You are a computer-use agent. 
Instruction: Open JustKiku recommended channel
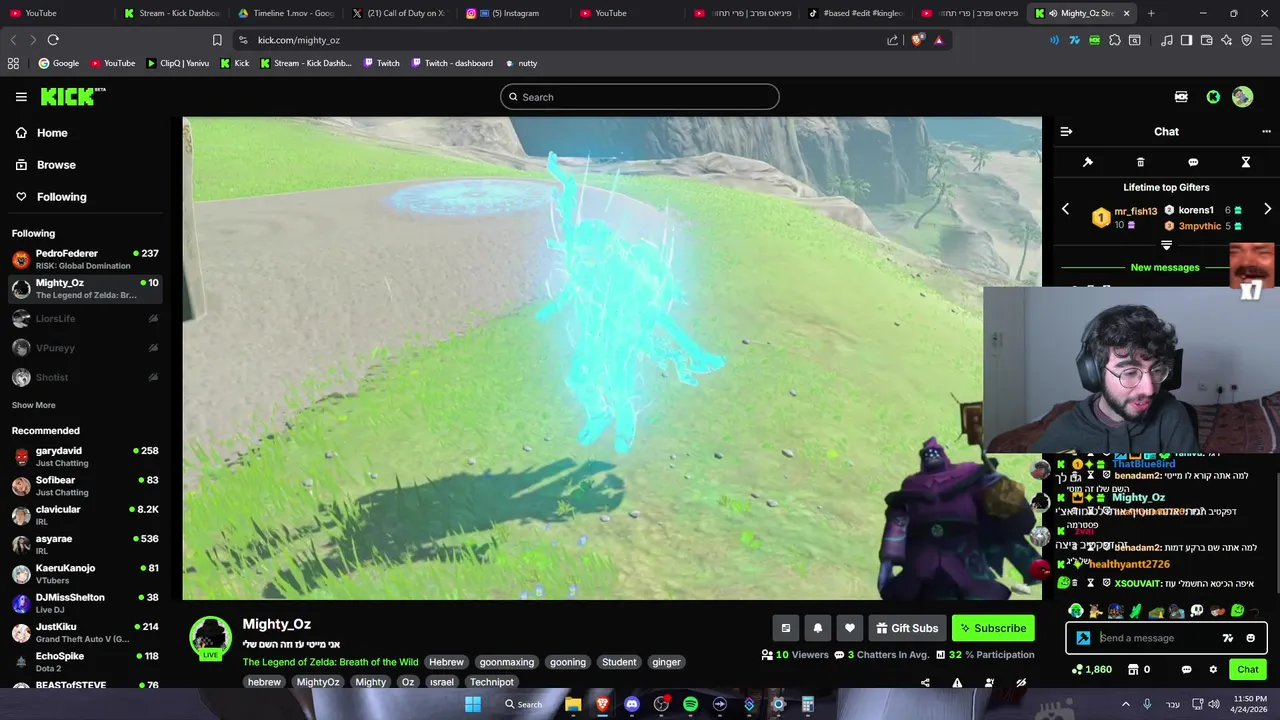[85, 632]
